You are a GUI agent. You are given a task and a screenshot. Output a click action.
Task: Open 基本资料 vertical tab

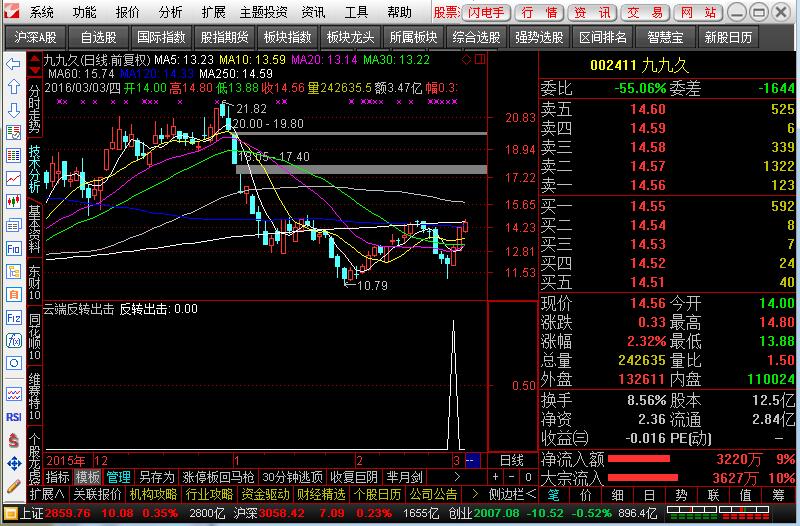click(34, 229)
